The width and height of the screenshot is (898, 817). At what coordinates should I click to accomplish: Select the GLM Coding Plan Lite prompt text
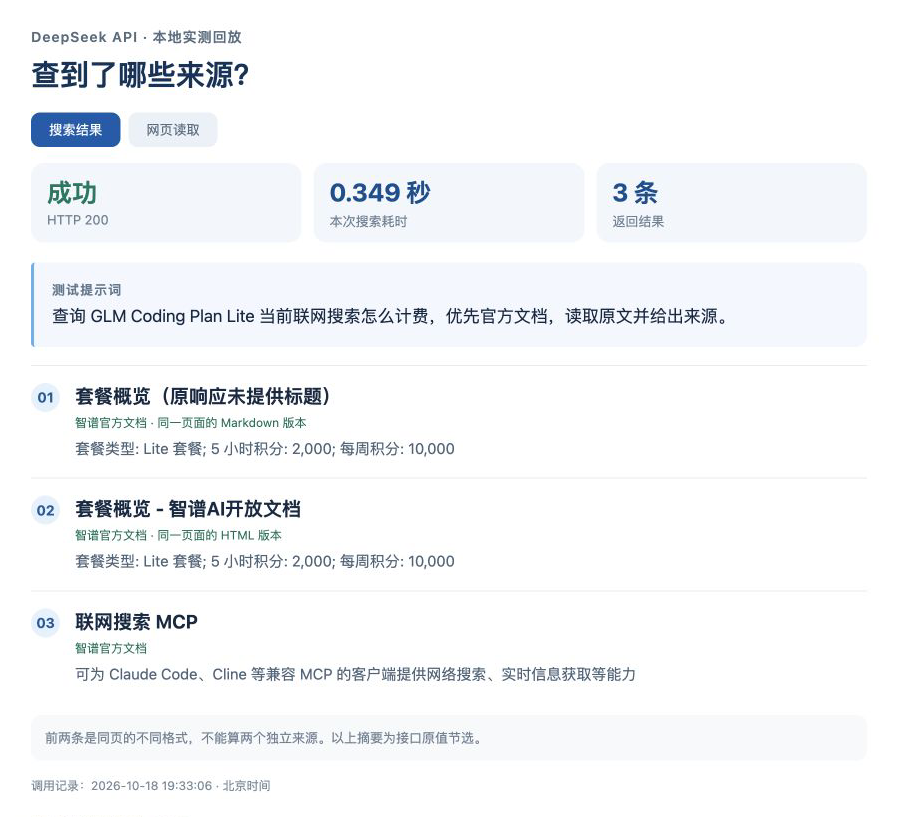pos(390,316)
